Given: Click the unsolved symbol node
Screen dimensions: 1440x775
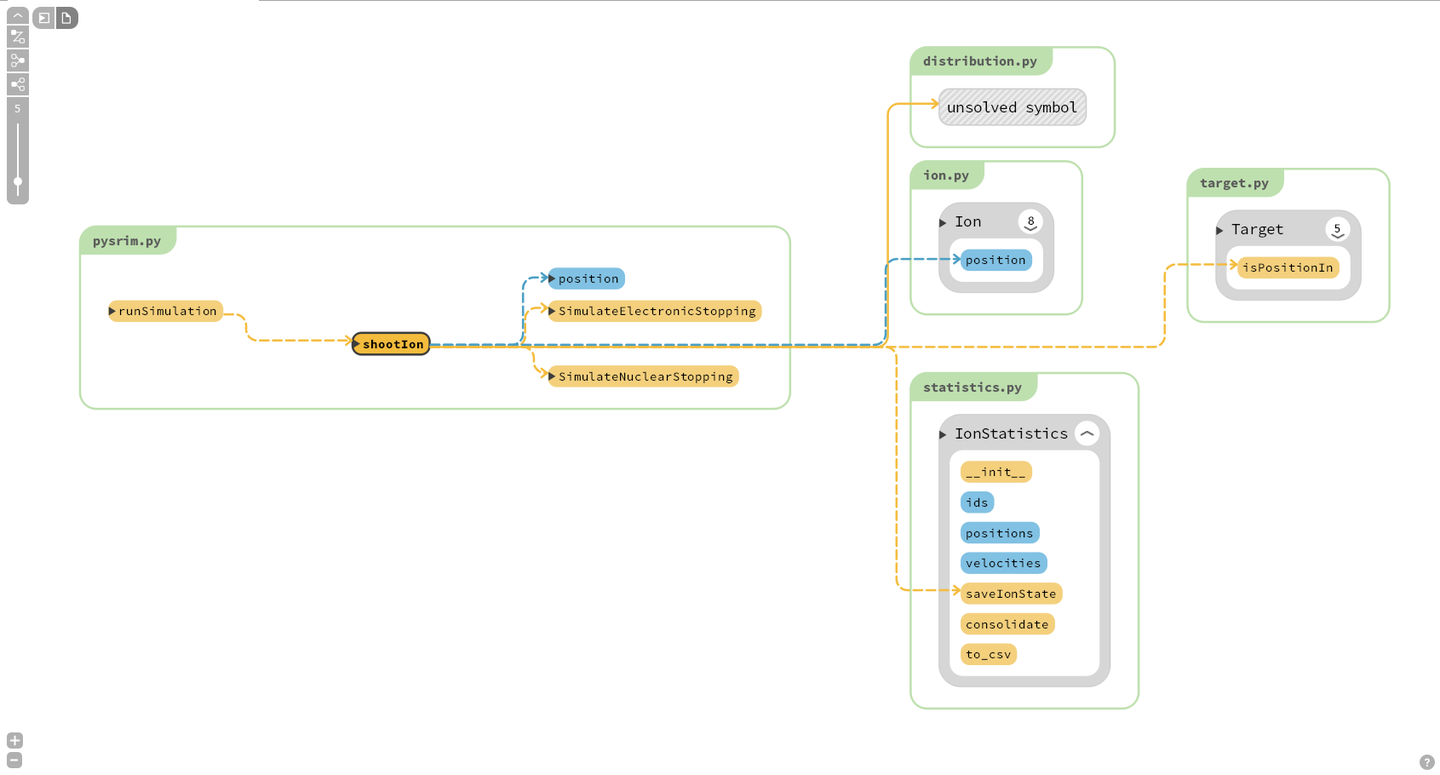Looking at the screenshot, I should (x=1012, y=107).
